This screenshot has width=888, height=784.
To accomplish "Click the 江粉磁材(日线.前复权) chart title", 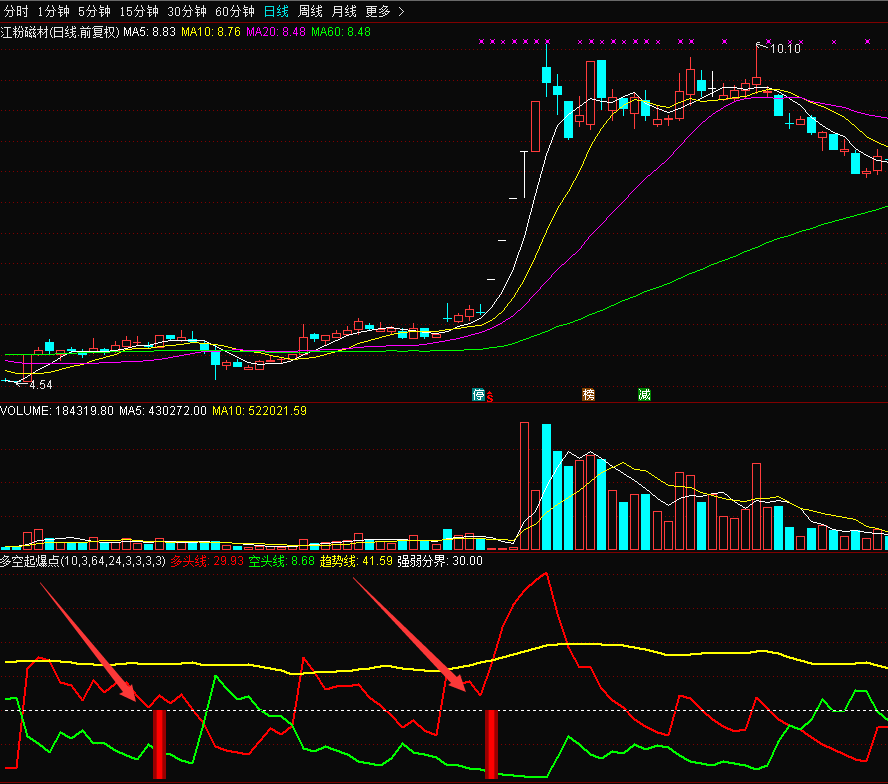I will 61,32.
